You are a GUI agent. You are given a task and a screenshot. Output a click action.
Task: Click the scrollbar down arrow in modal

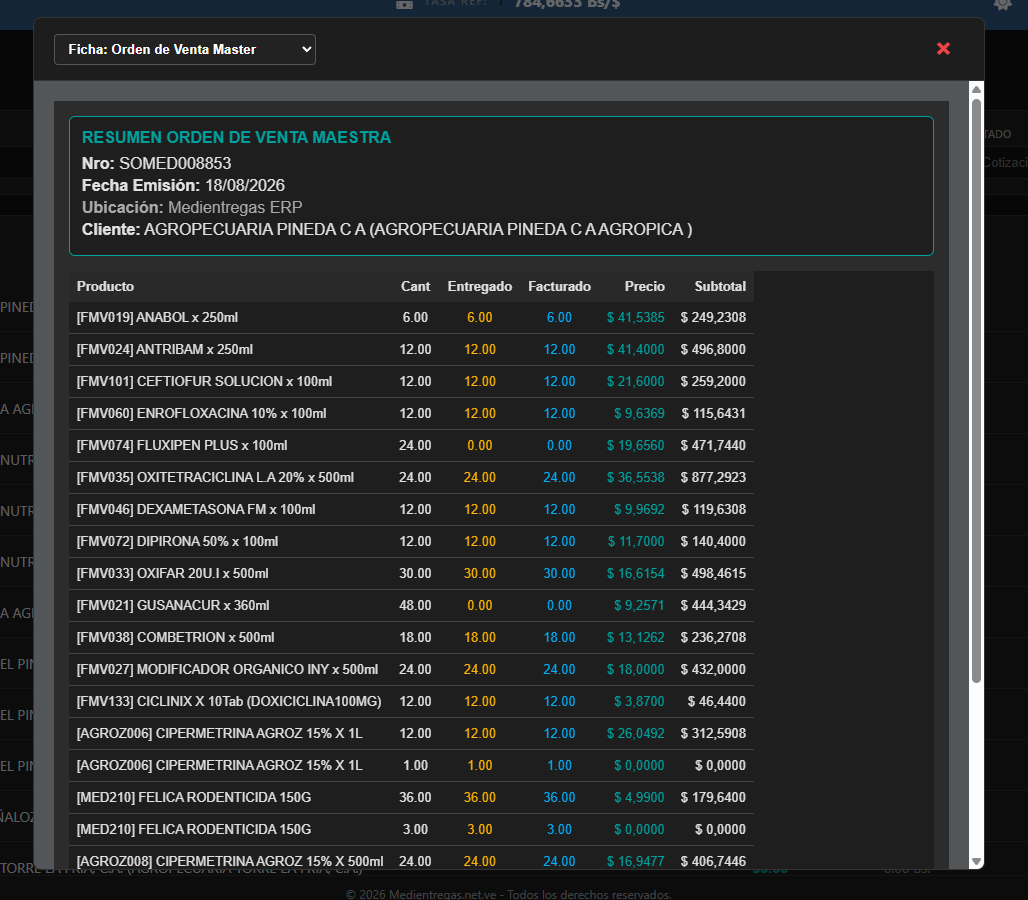click(976, 861)
